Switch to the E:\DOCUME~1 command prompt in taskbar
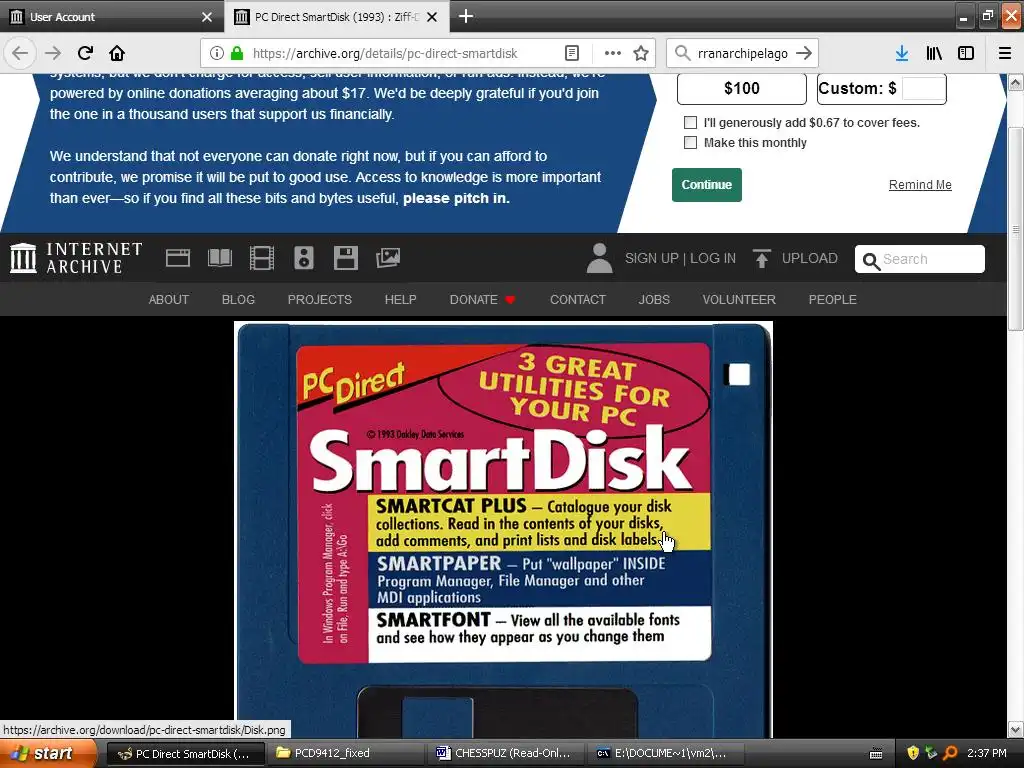 click(x=666, y=754)
